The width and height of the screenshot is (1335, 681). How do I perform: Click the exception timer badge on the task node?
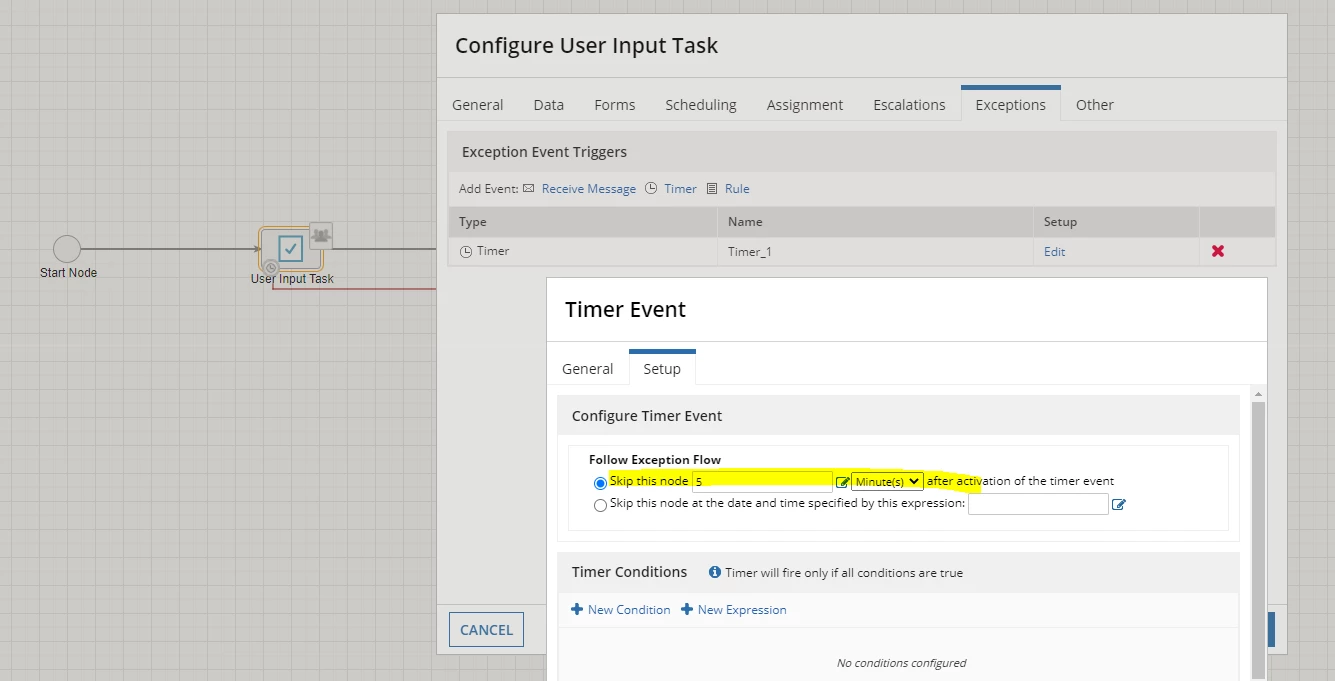pos(271,268)
